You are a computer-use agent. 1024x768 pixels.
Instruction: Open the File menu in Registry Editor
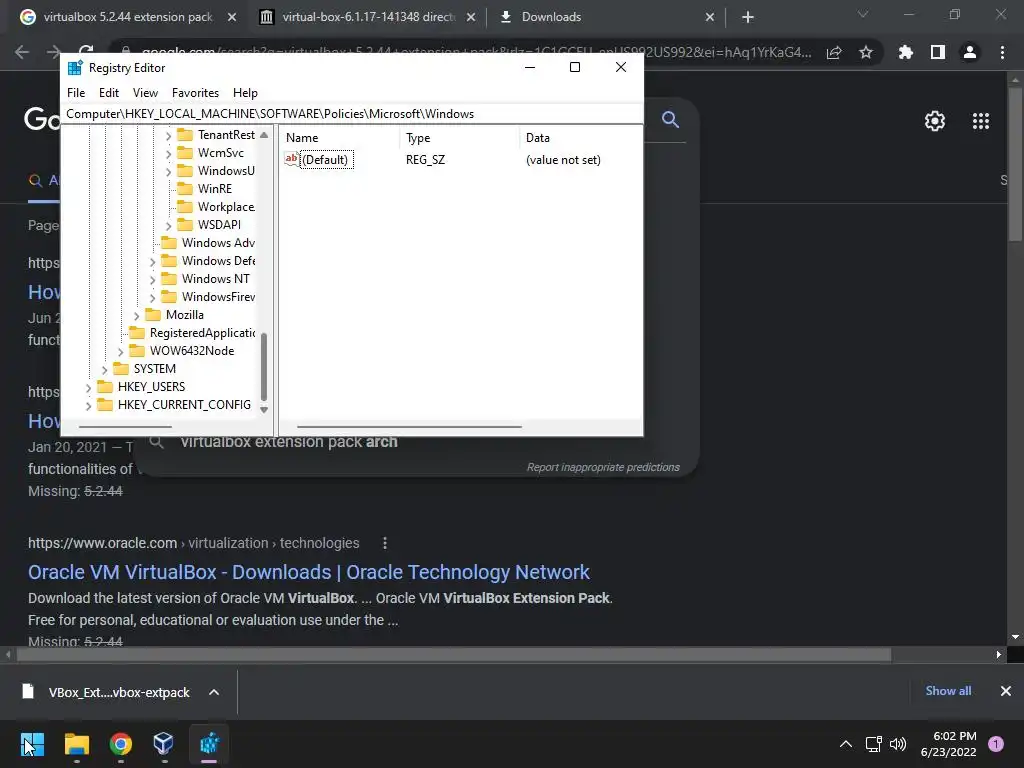(76, 93)
